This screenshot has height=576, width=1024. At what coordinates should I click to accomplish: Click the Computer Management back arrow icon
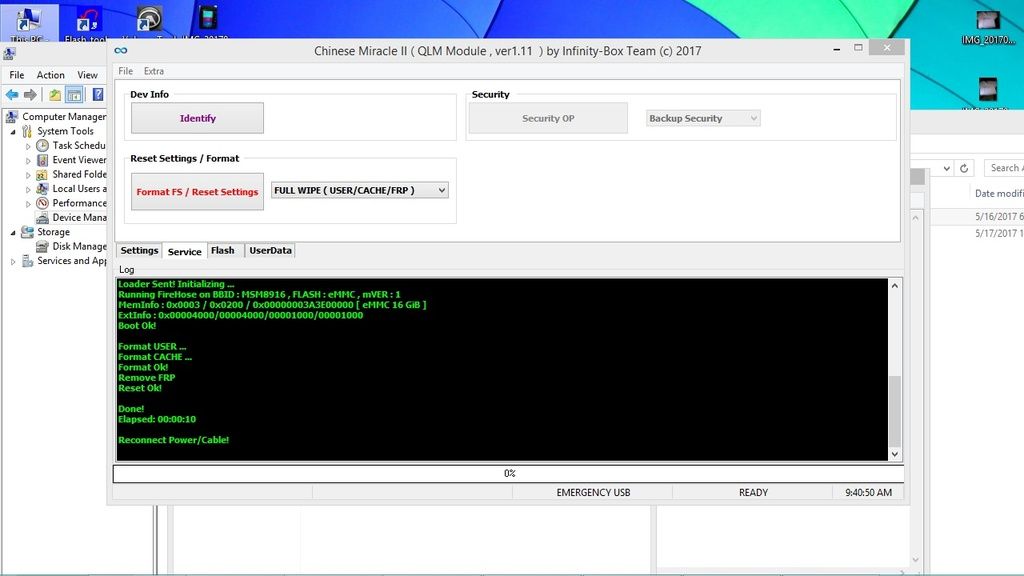coord(11,95)
